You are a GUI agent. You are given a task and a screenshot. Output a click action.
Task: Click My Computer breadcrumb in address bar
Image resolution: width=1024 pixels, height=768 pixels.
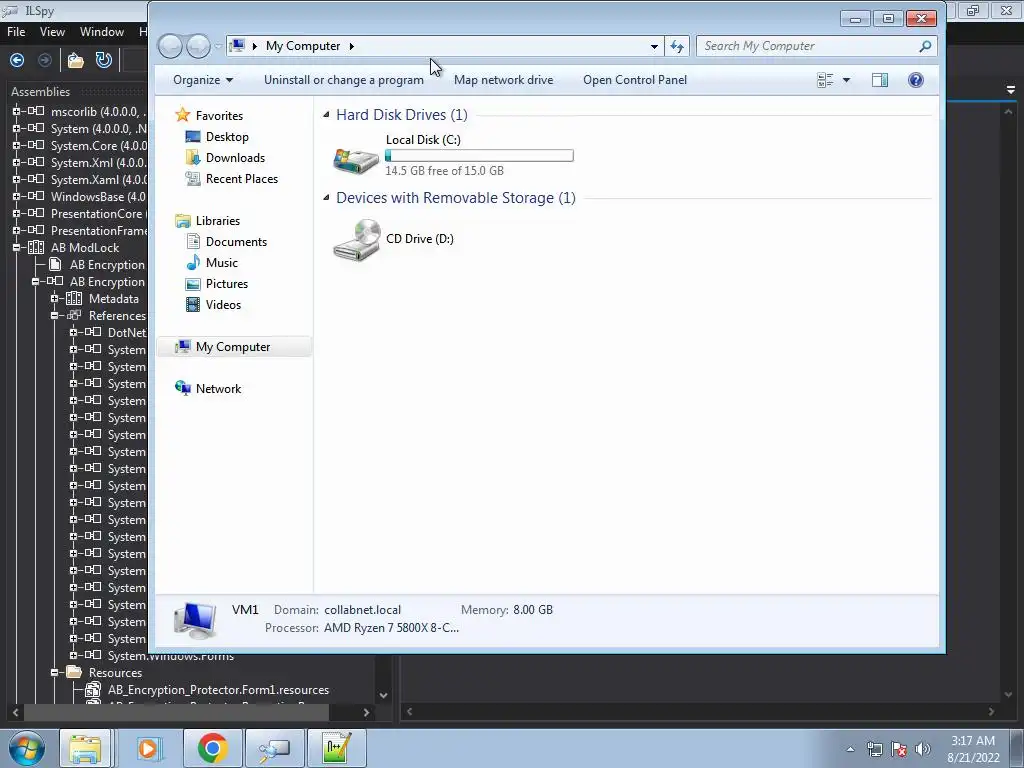(303, 46)
